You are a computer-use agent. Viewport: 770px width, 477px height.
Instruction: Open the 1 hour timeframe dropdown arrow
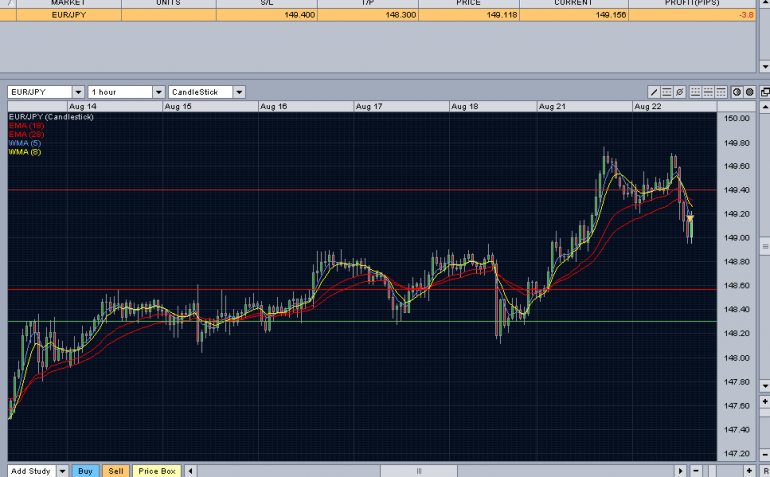[x=159, y=92]
